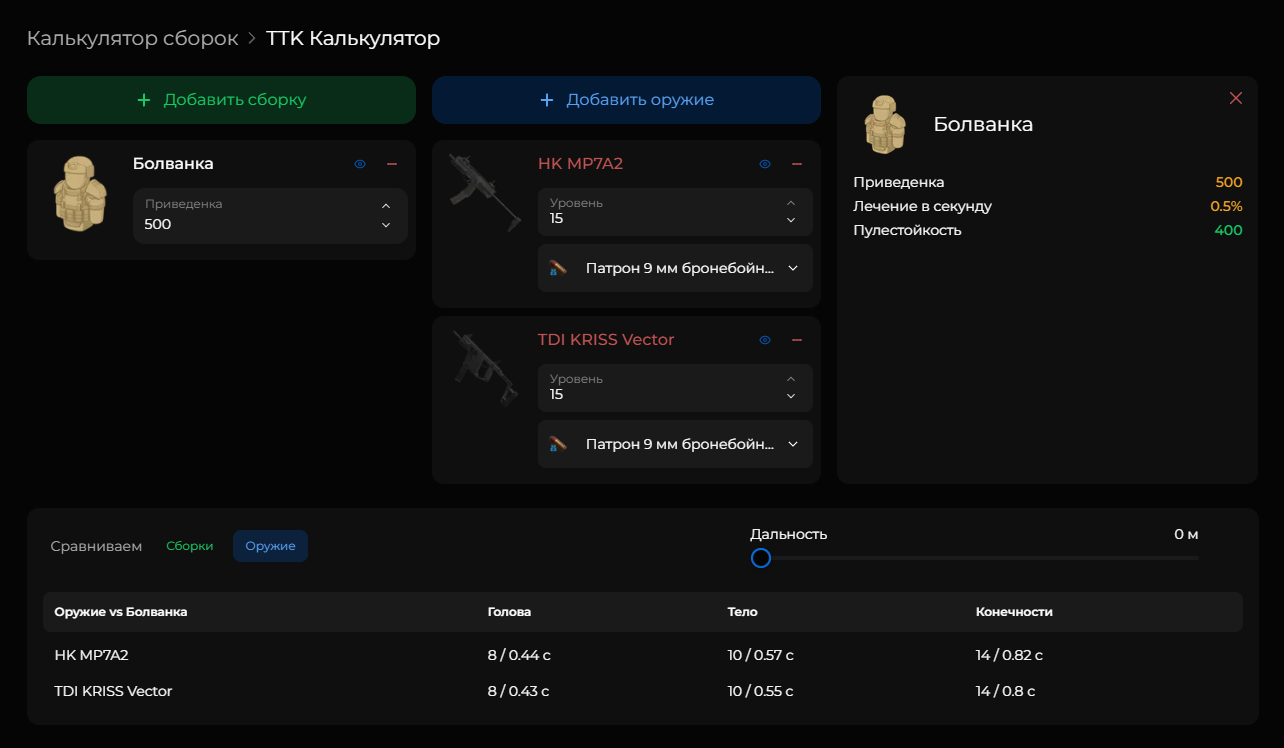Viewport: 1284px width, 748px height.
Task: Toggle visibility of the Болванка build
Action: [x=360, y=164]
